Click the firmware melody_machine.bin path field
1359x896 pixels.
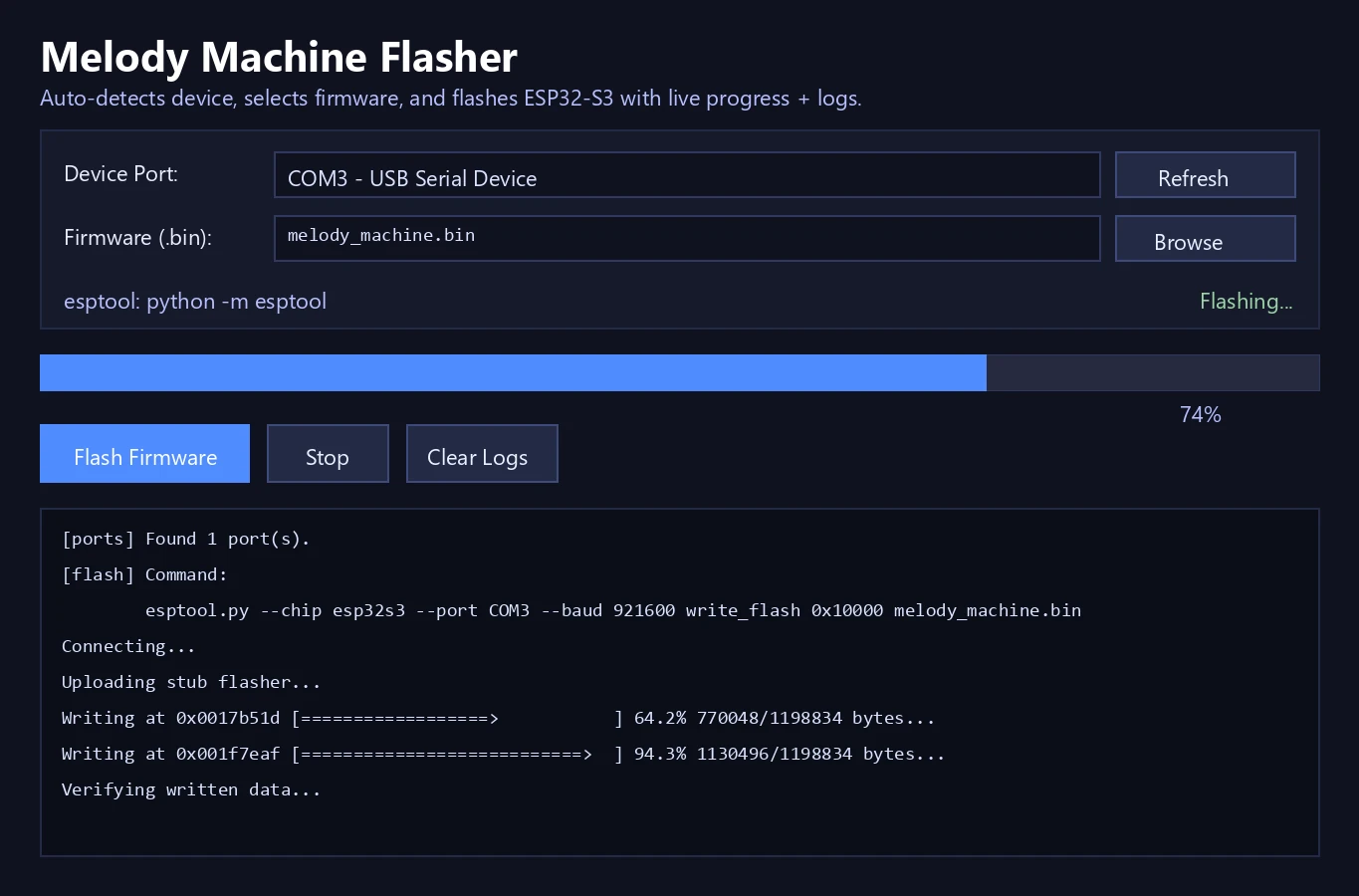pos(686,239)
